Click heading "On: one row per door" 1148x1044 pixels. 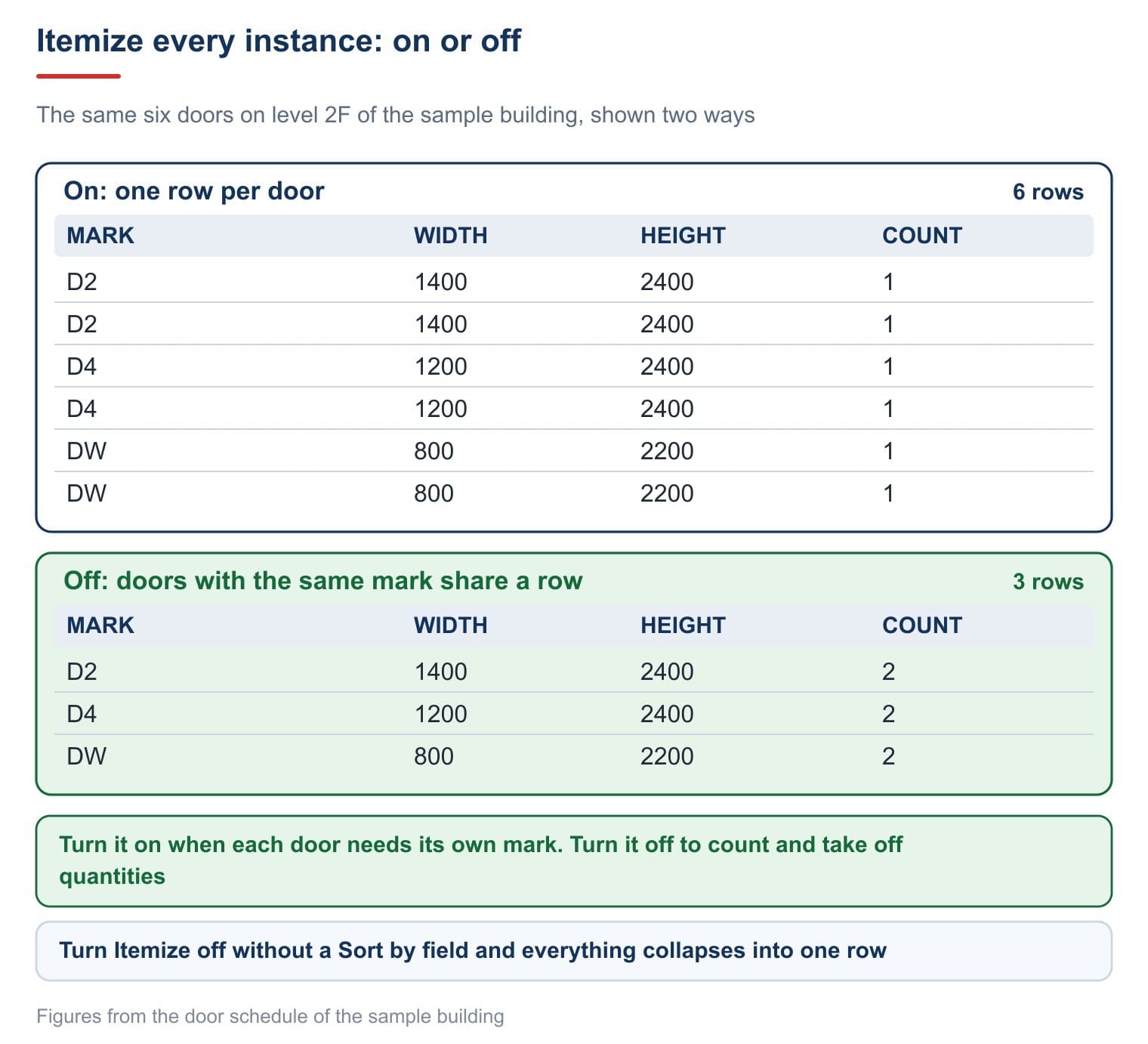pyautogui.click(x=194, y=190)
